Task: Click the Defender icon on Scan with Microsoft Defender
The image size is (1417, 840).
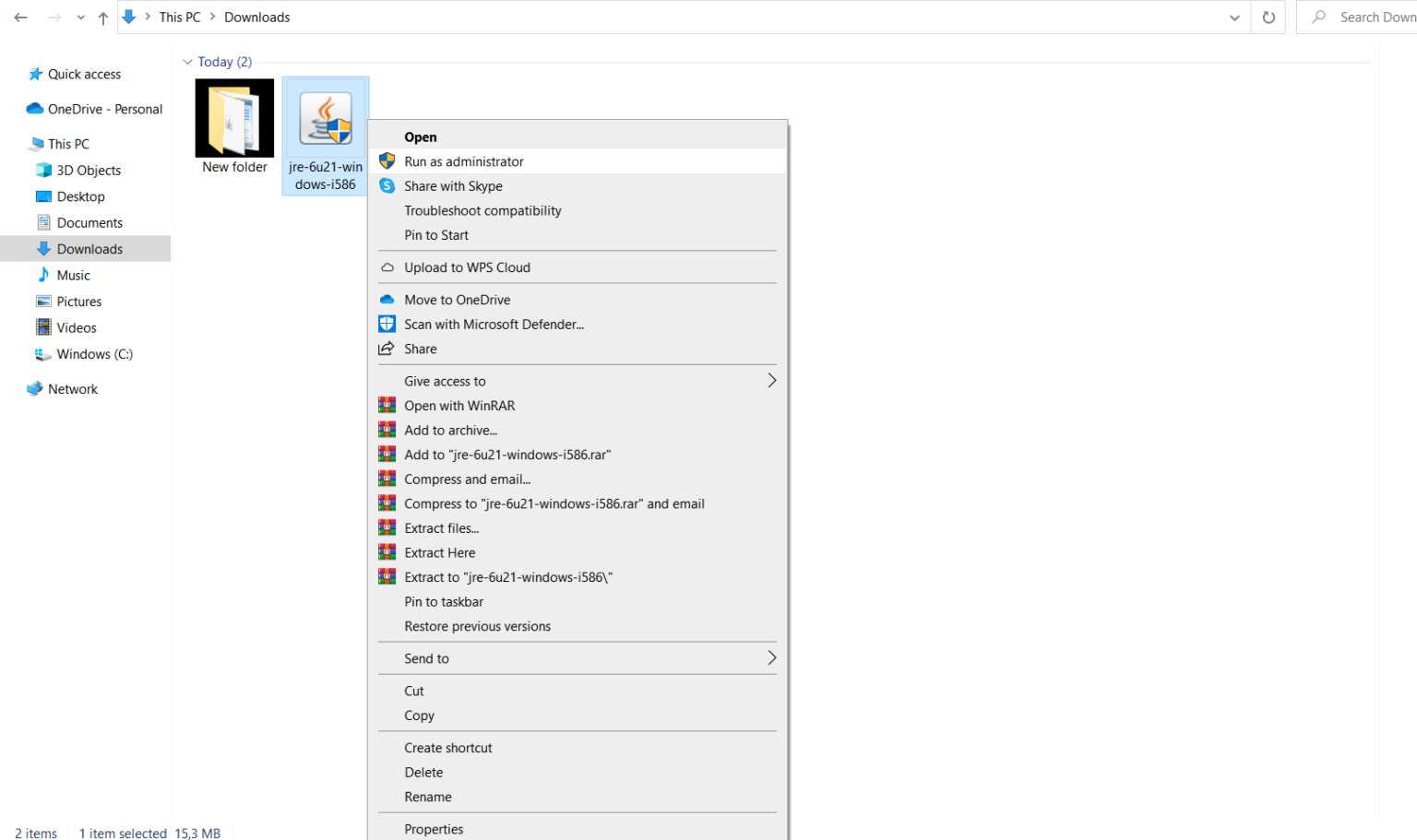Action: pos(387,324)
